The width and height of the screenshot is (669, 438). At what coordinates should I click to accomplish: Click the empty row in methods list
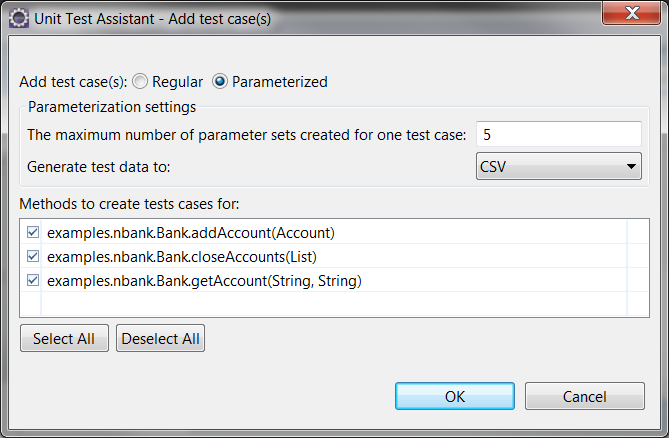point(334,304)
